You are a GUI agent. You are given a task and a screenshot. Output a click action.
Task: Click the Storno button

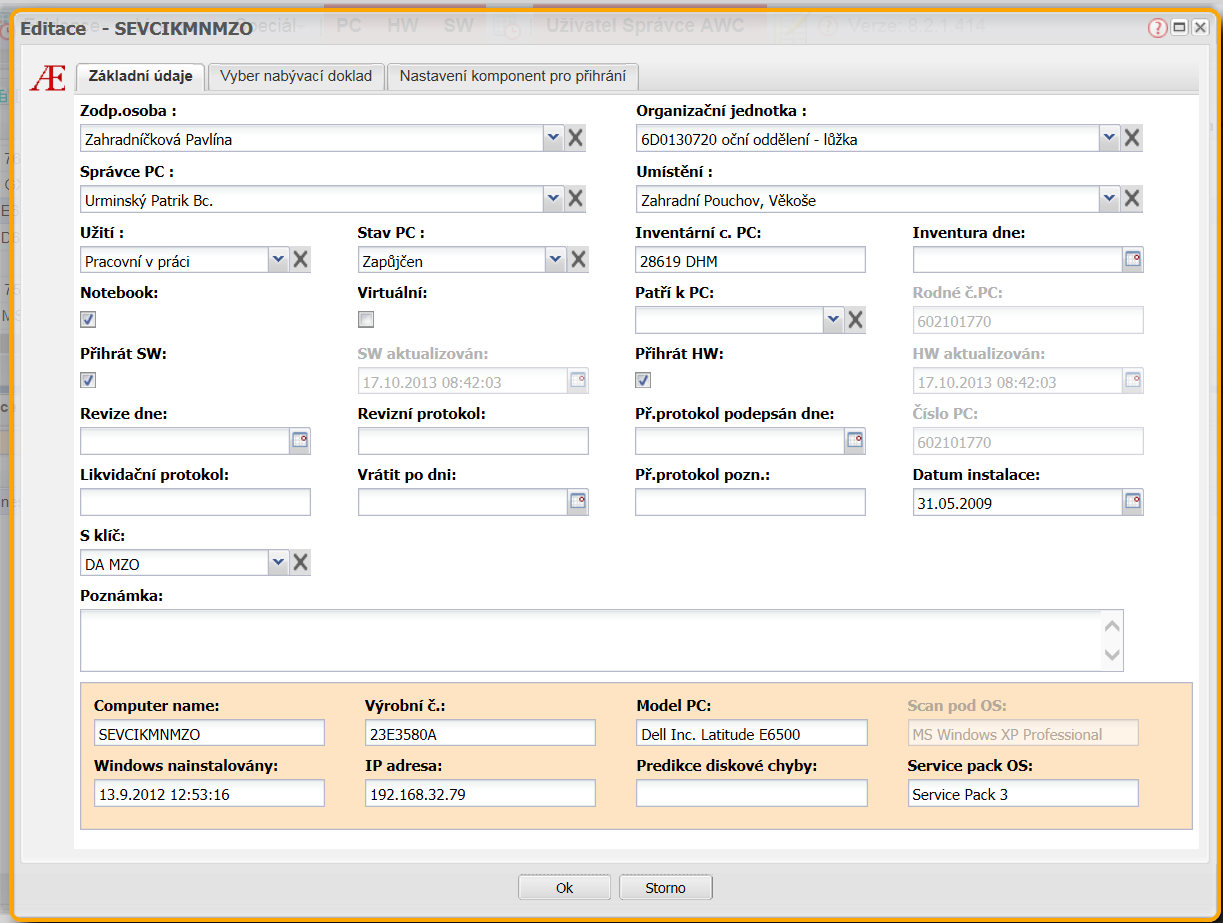(x=665, y=887)
